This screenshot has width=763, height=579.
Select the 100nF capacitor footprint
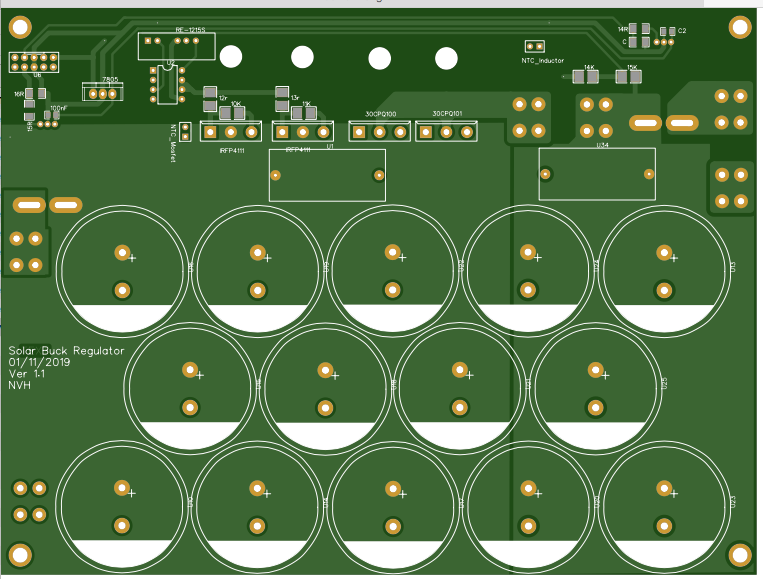[x=51, y=117]
